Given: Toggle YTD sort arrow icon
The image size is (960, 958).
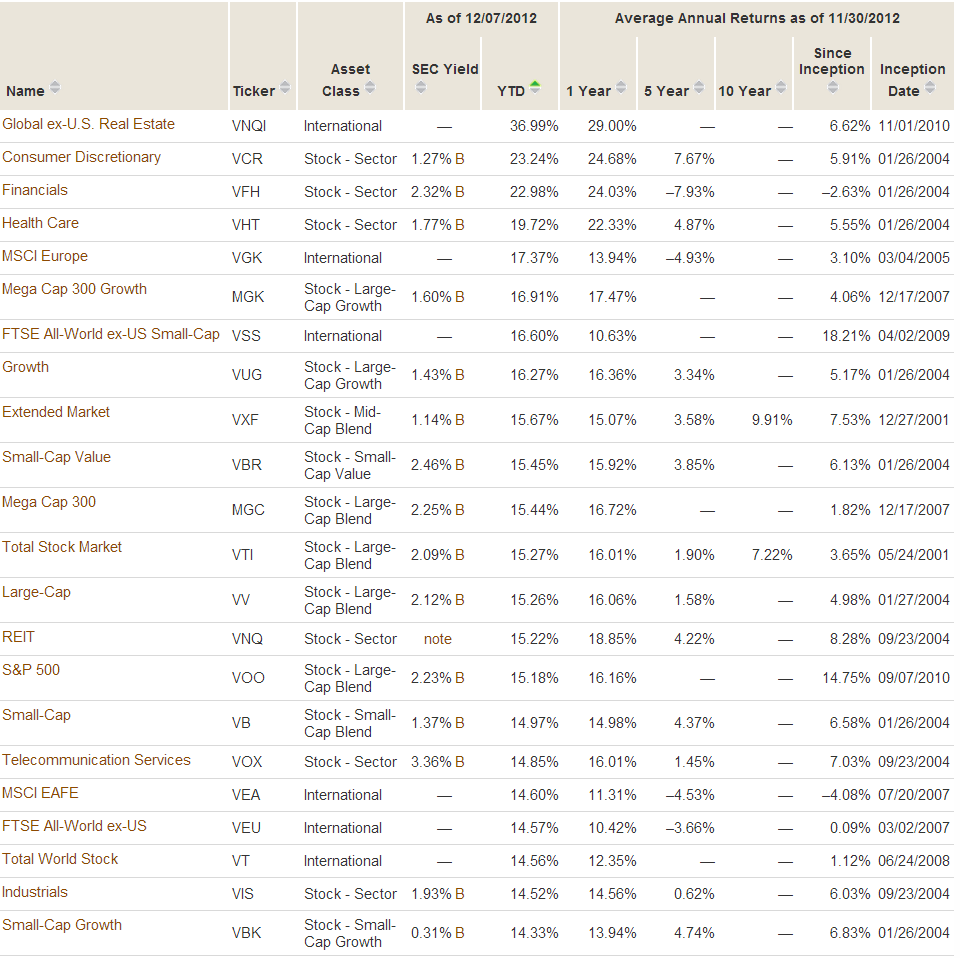Looking at the screenshot, I should pyautogui.click(x=535, y=88).
